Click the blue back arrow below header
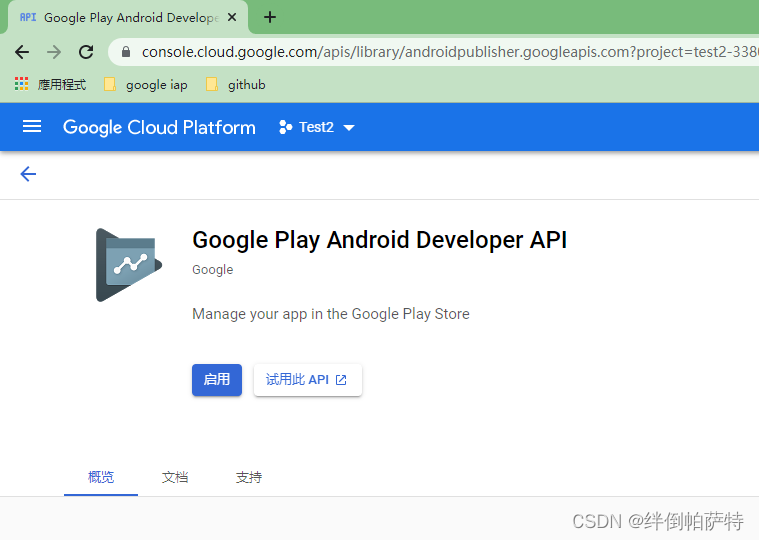 (x=28, y=174)
